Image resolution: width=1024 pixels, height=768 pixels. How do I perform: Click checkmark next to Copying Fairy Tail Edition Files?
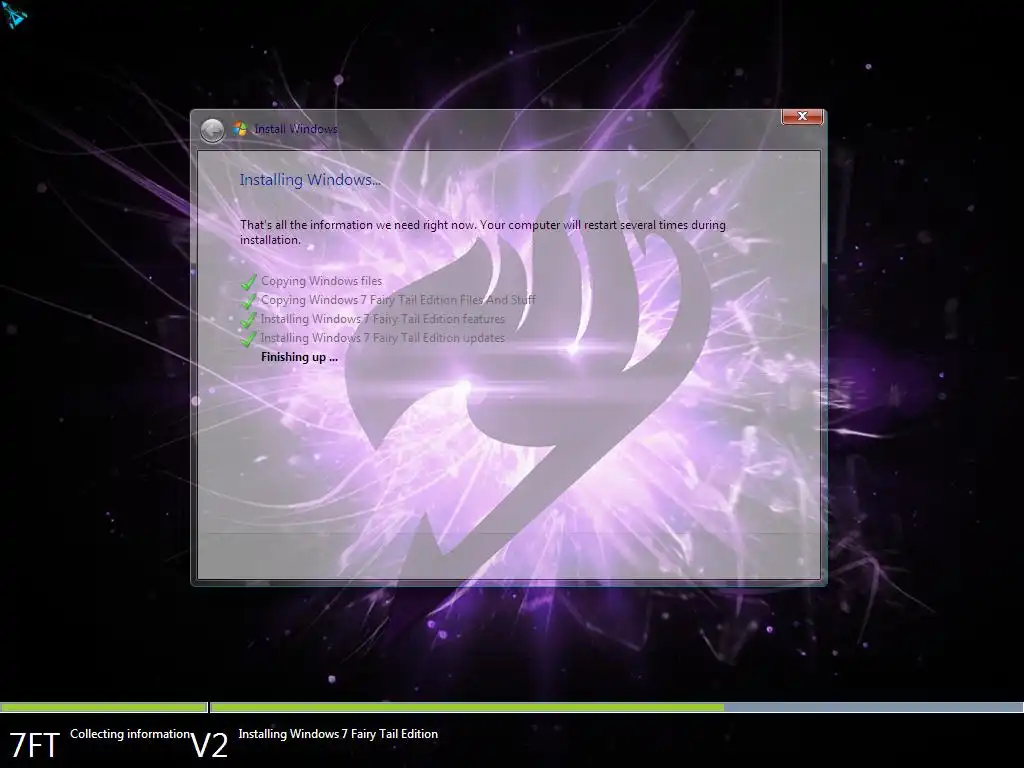pos(248,301)
